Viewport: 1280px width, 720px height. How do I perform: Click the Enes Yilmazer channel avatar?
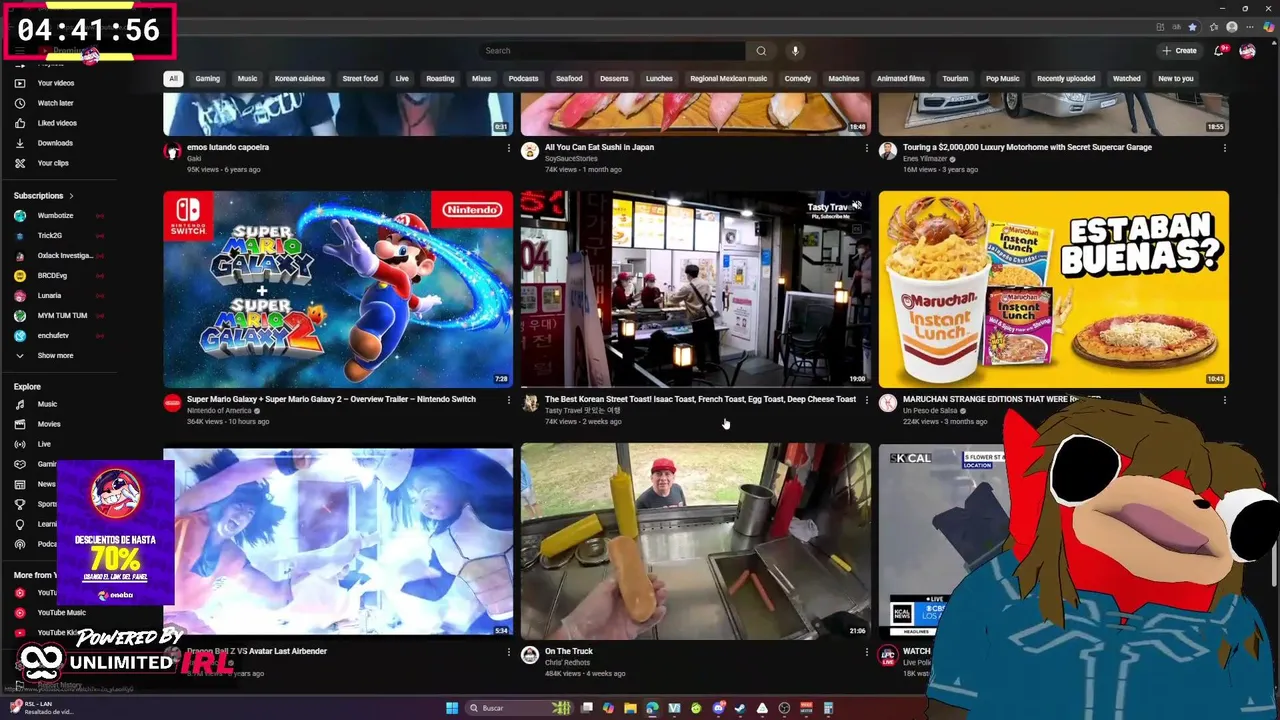pyautogui.click(x=887, y=151)
